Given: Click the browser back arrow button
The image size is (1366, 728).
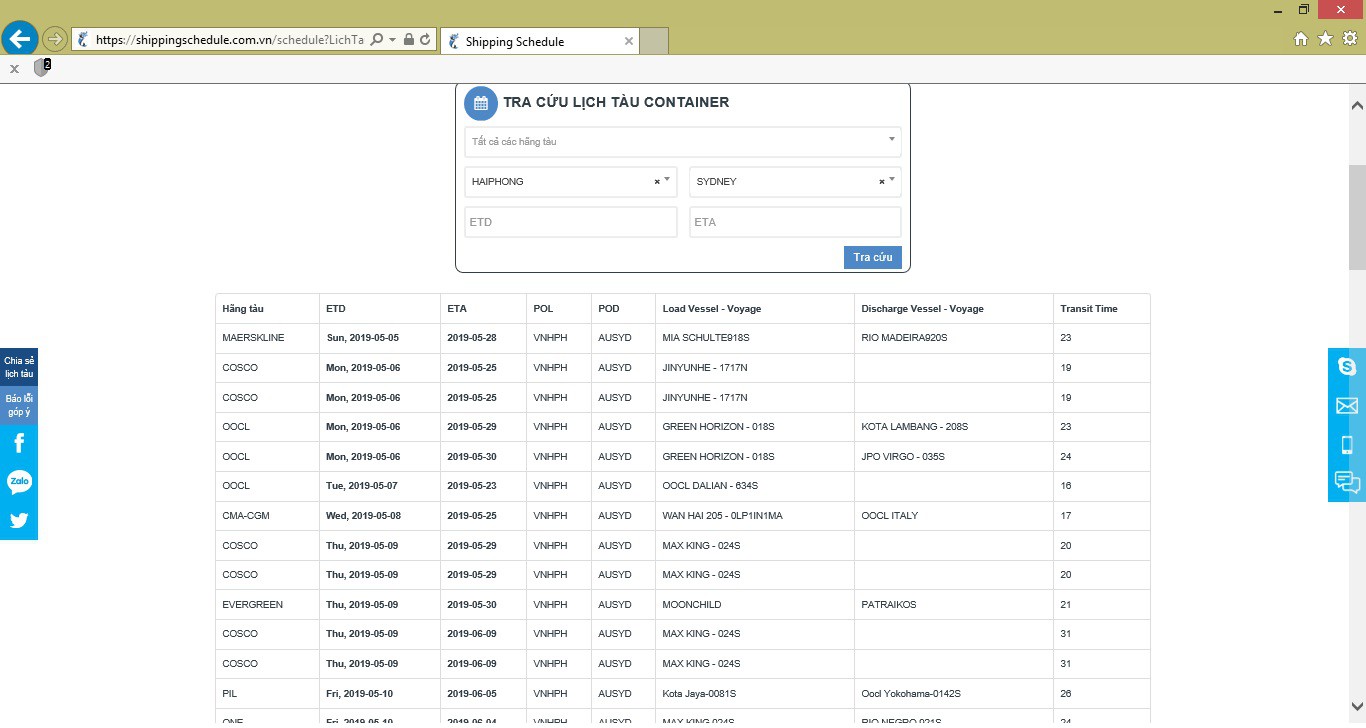Looking at the screenshot, I should [x=20, y=39].
